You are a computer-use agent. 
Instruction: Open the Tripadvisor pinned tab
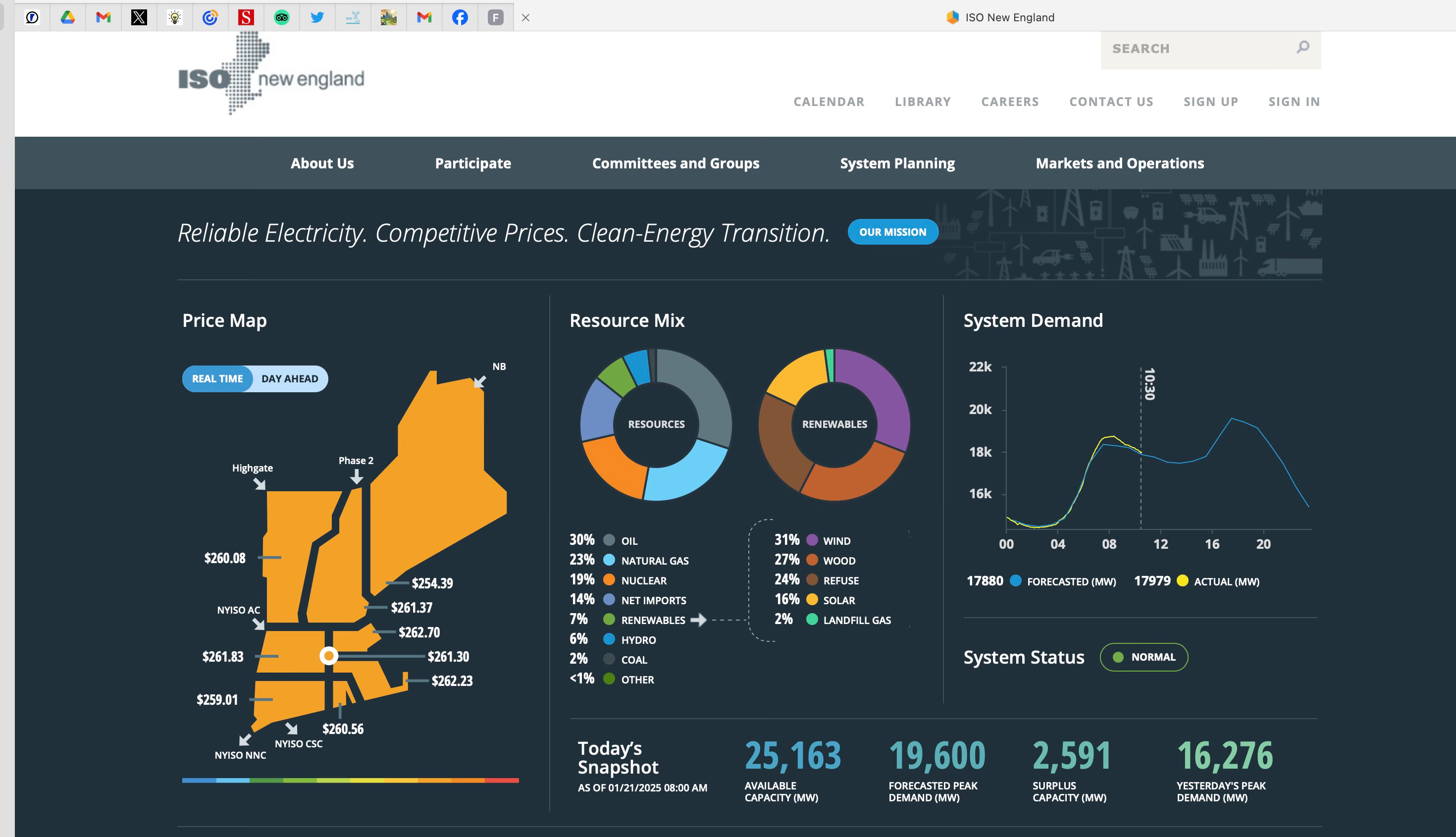282,17
